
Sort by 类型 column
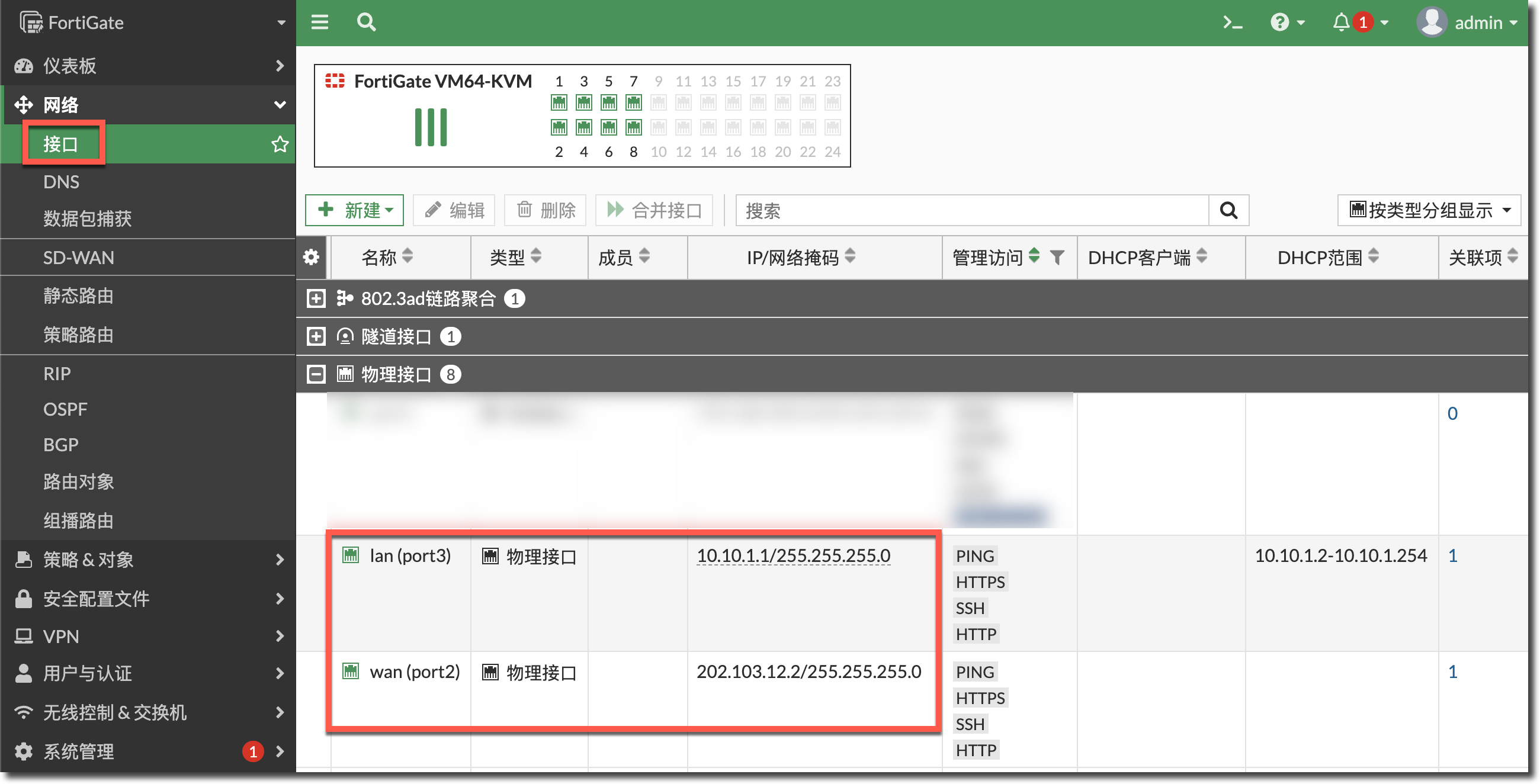[535, 256]
